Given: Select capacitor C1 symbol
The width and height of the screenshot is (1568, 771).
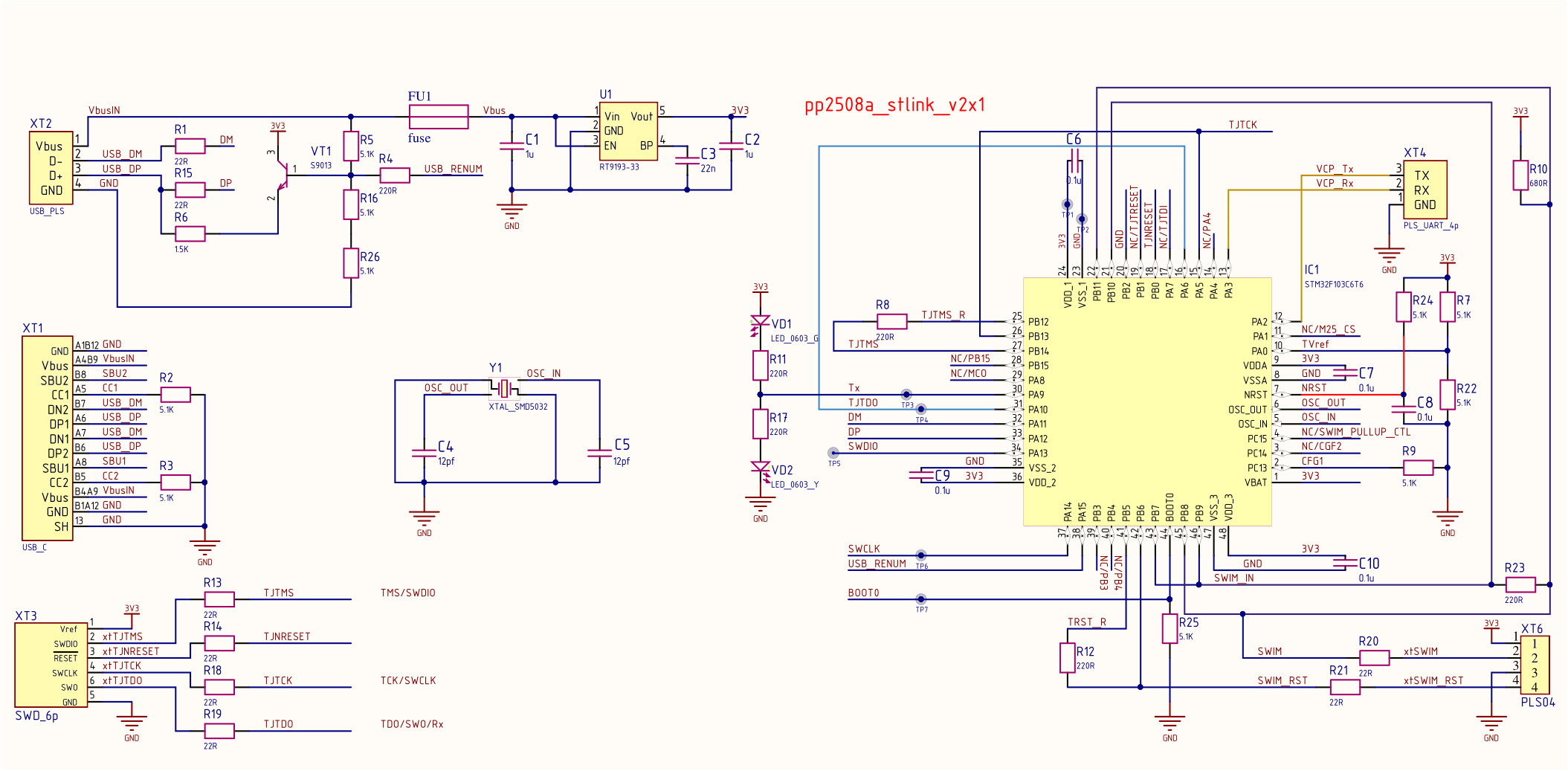Looking at the screenshot, I should click(x=512, y=146).
